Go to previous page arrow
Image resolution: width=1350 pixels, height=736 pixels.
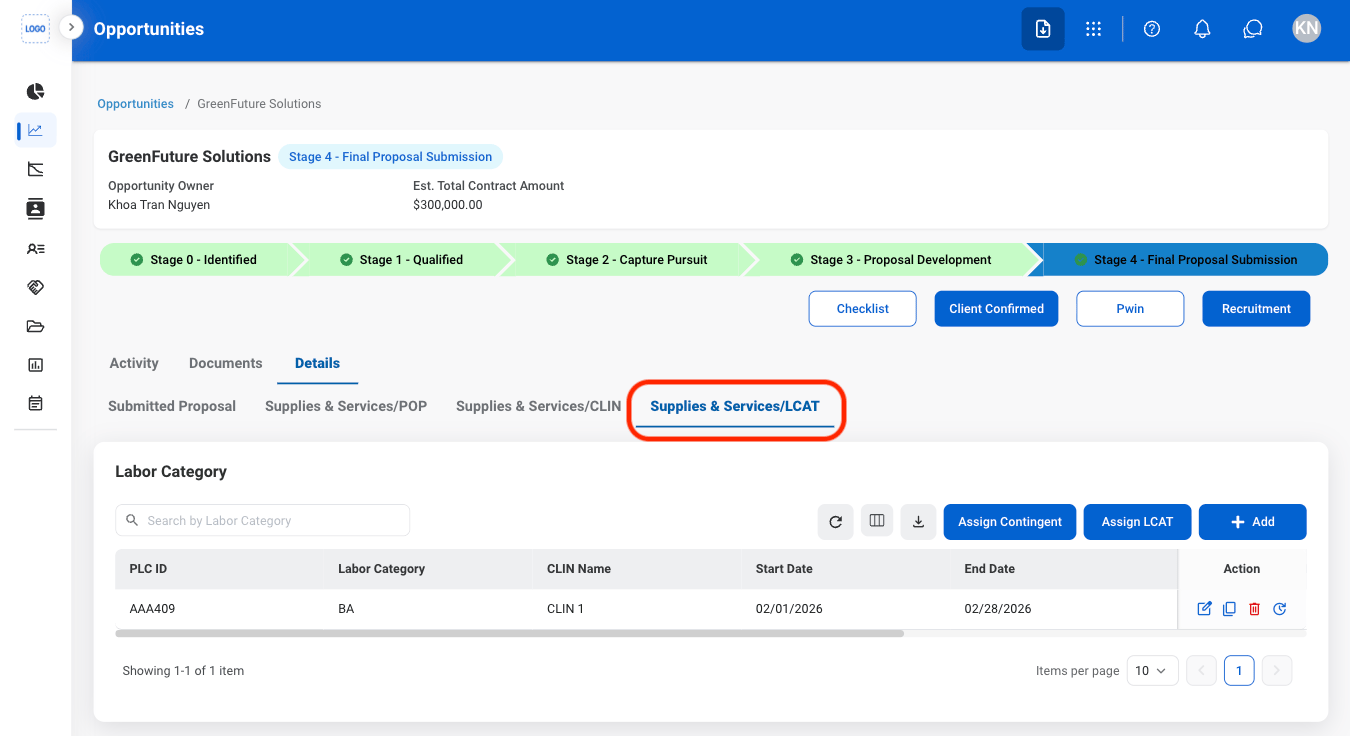1202,671
